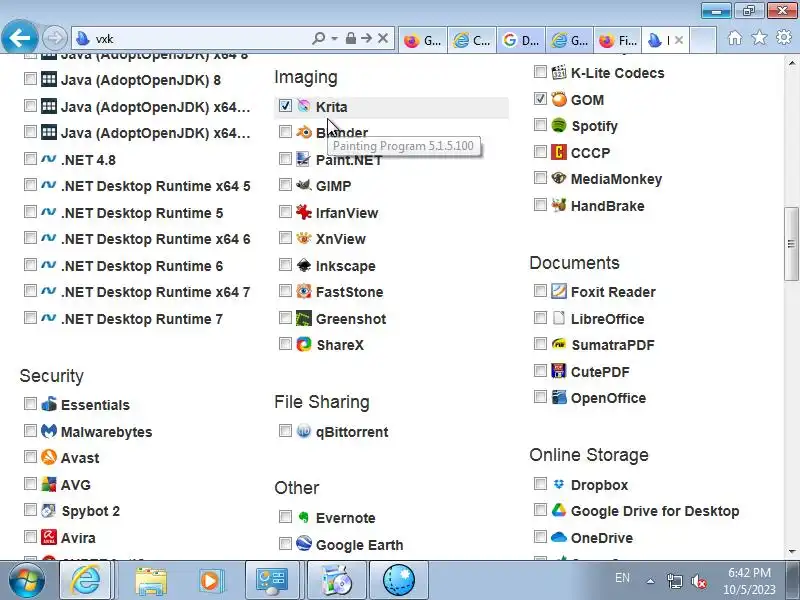Viewport: 800px width, 600px height.
Task: Click the .NET Desktop Runtime x64 7 label
Action: [156, 292]
